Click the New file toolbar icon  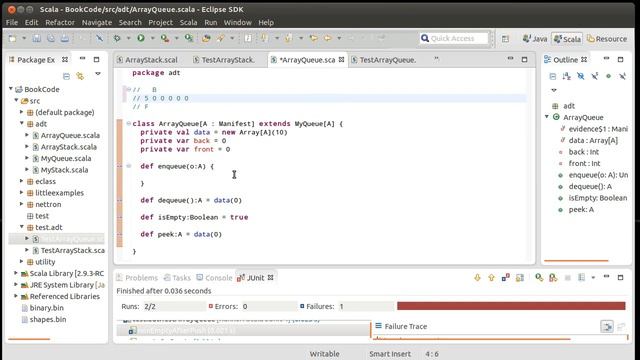[13, 38]
